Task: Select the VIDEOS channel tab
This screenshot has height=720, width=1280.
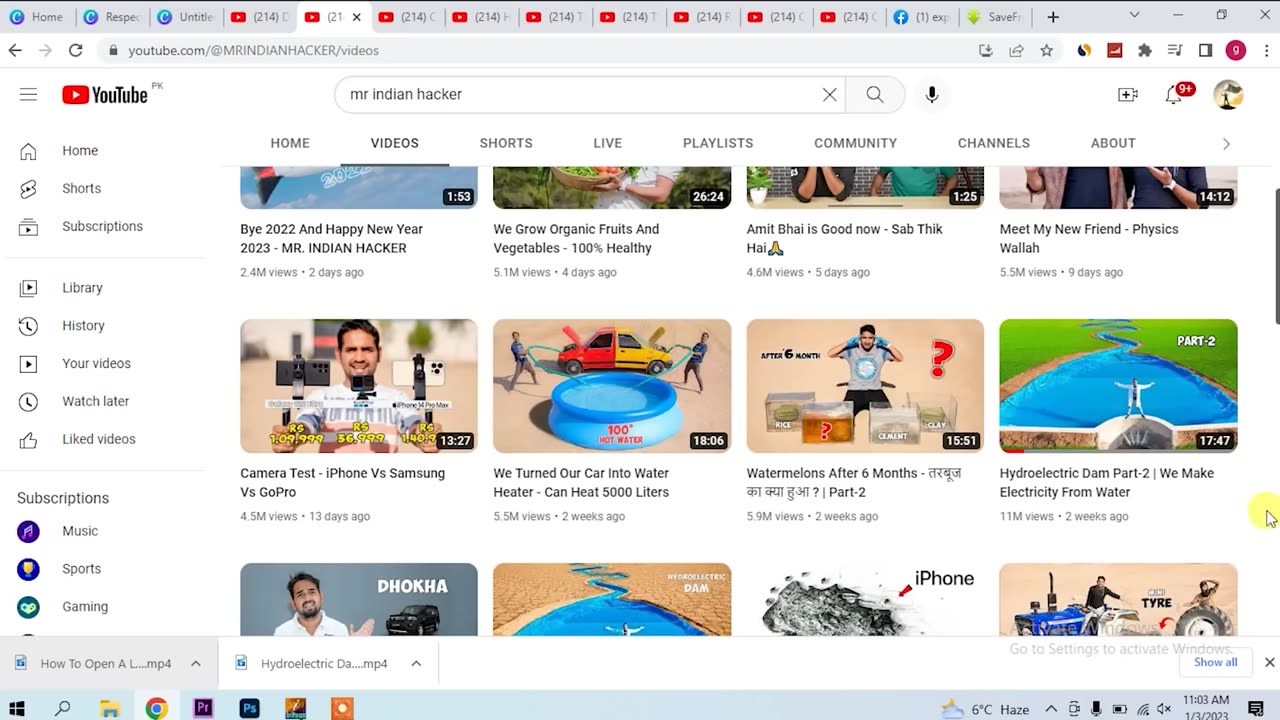Action: (x=395, y=143)
